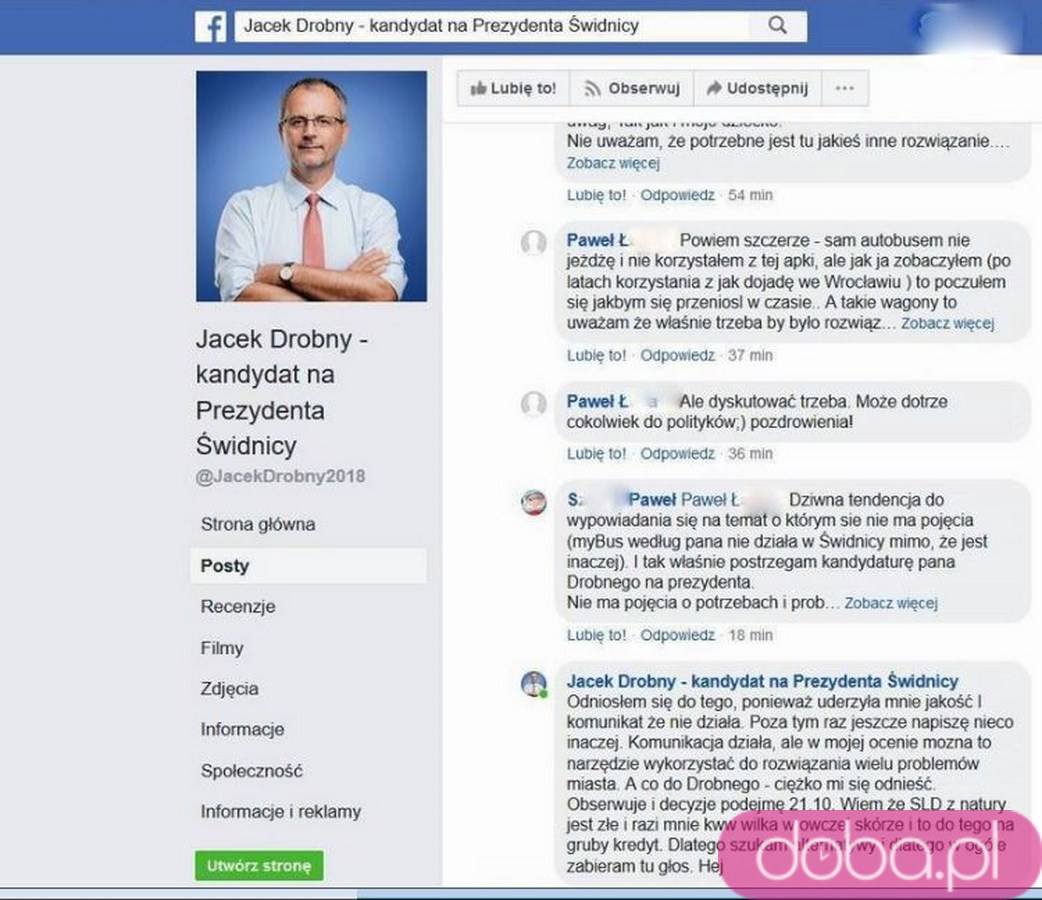Image resolution: width=1042 pixels, height=900 pixels.
Task: Expand 'Dziwna tendencja' comment with Zobacz więcej
Action: (x=890, y=604)
